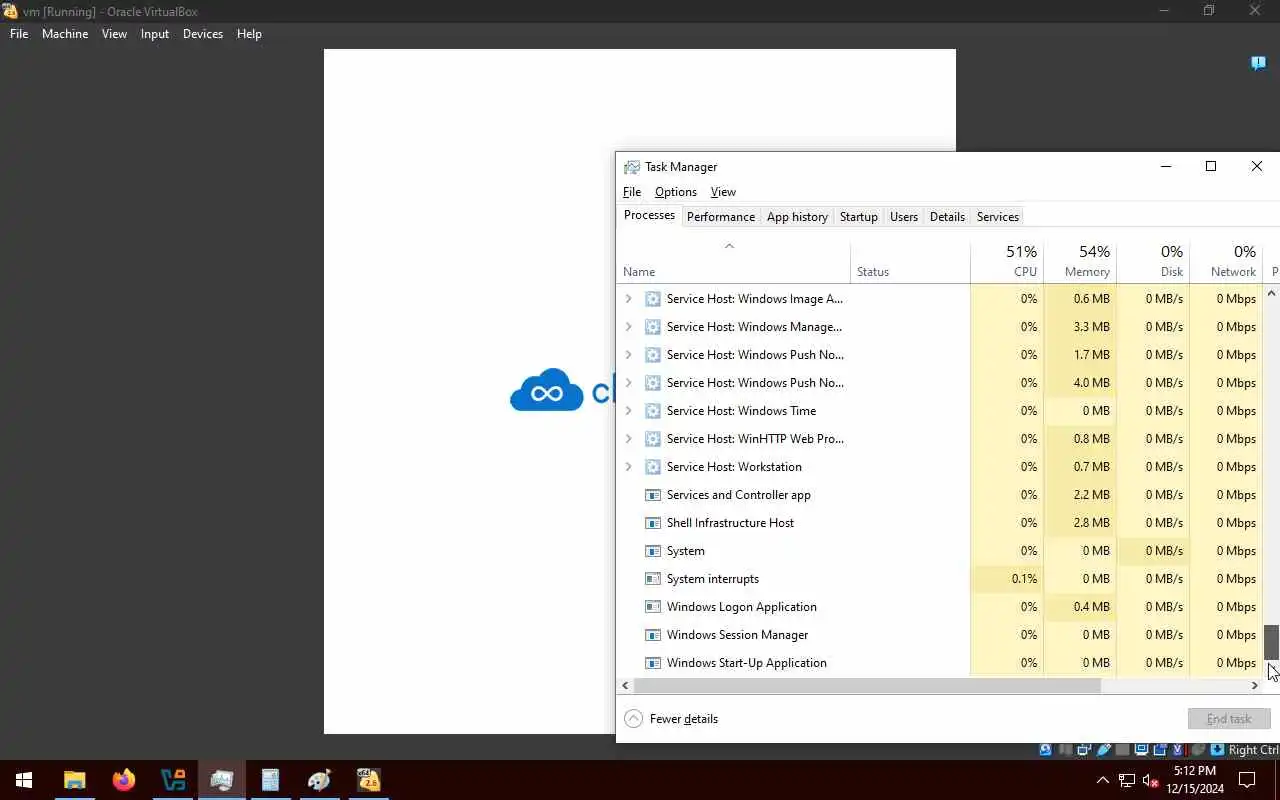Screen dimensions: 1280x800
Task: Click the VirtualBox USB status icon
Action: pos(1104,750)
